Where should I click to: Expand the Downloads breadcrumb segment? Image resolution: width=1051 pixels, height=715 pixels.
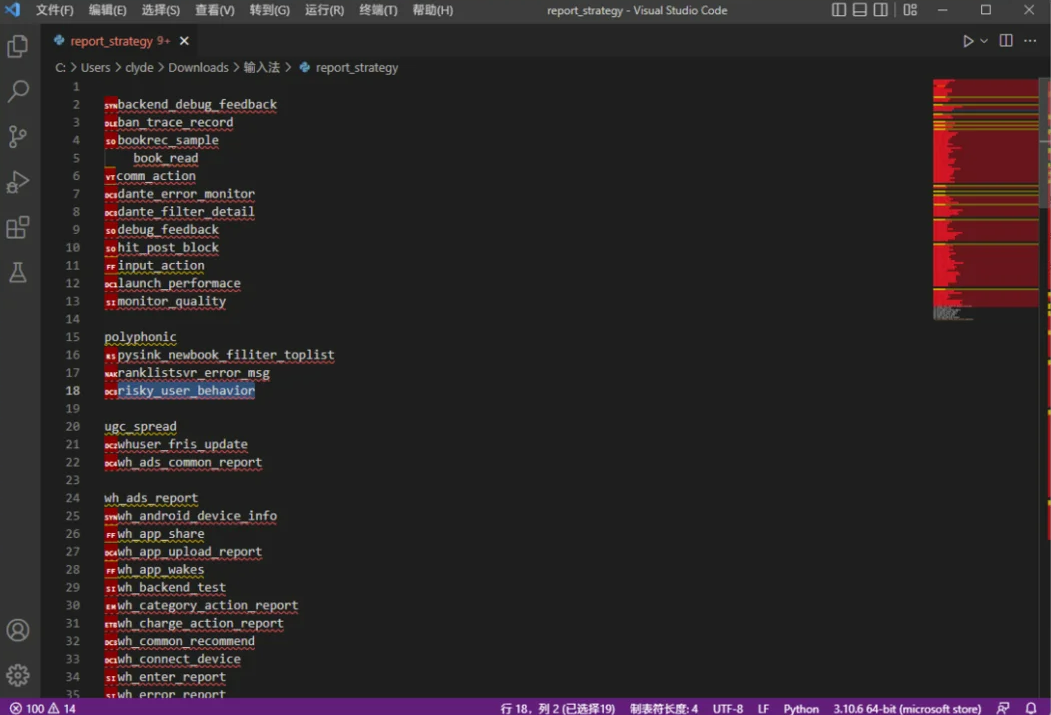(x=198, y=68)
